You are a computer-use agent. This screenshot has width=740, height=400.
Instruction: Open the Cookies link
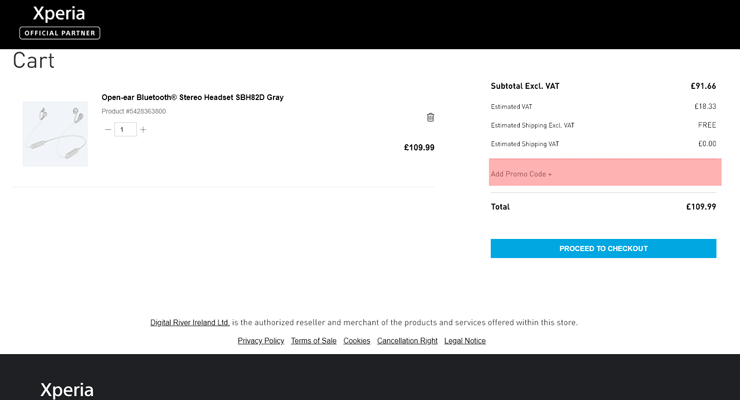357,341
